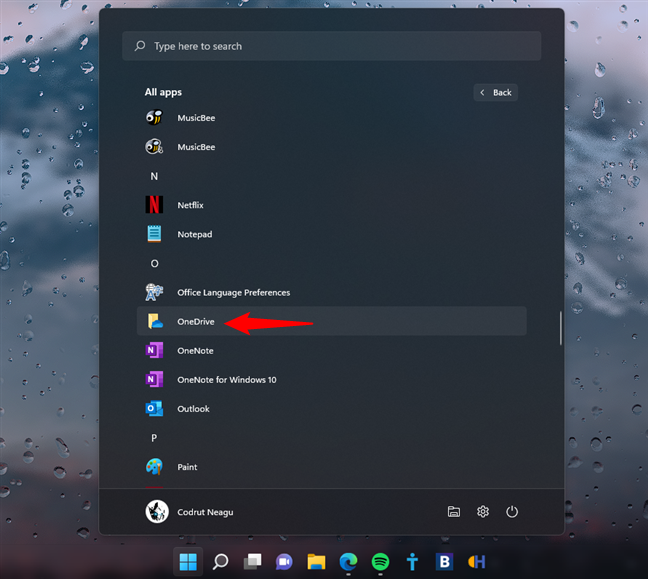Click the Windows Start button on taskbar

point(188,562)
